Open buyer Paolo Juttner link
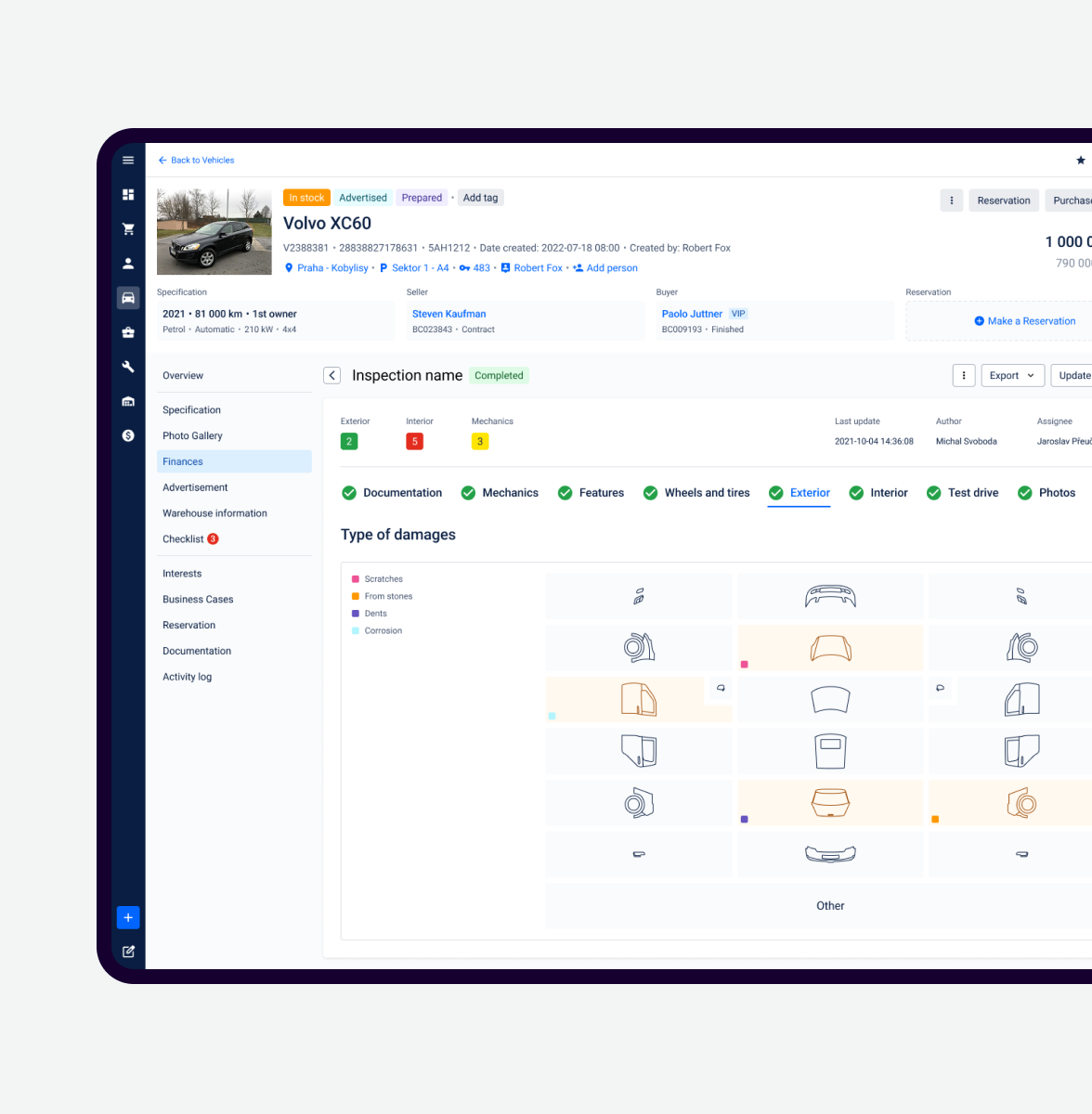 click(692, 314)
